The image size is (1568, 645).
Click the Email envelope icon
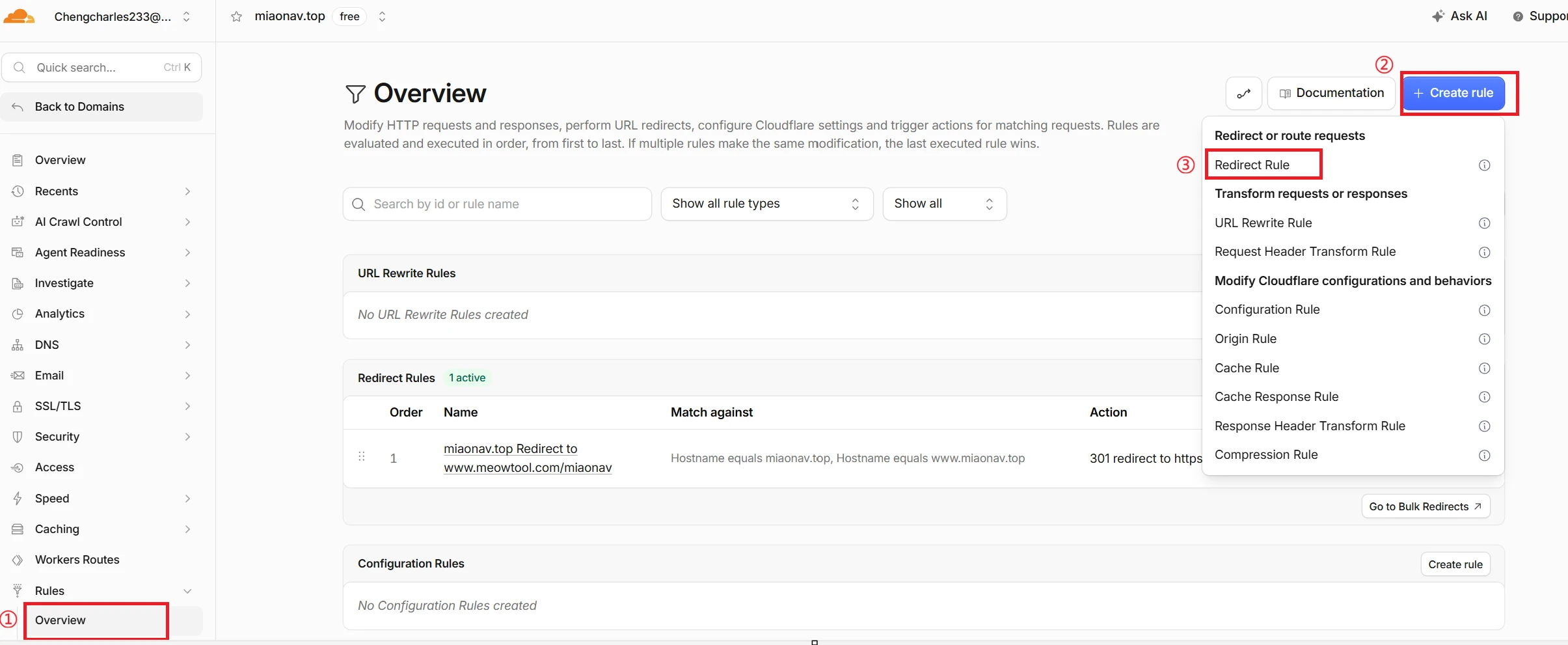pos(18,376)
